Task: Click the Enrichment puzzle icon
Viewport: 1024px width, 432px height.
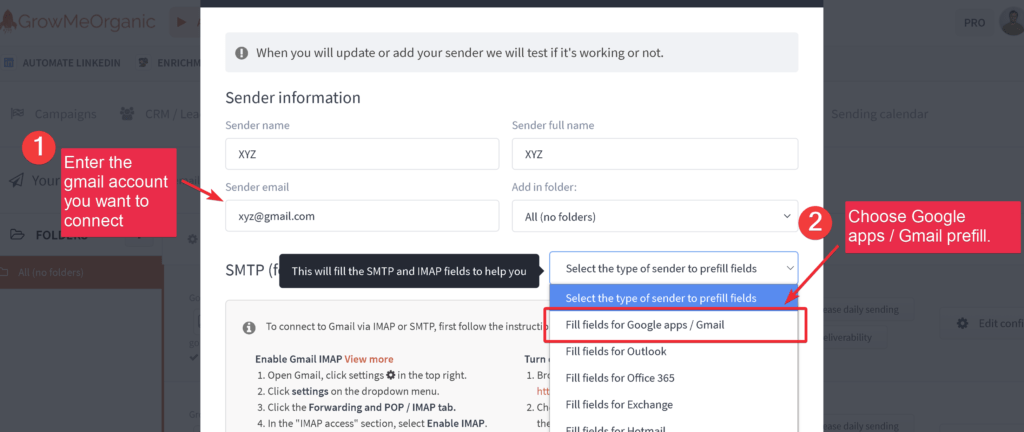Action: [144, 63]
